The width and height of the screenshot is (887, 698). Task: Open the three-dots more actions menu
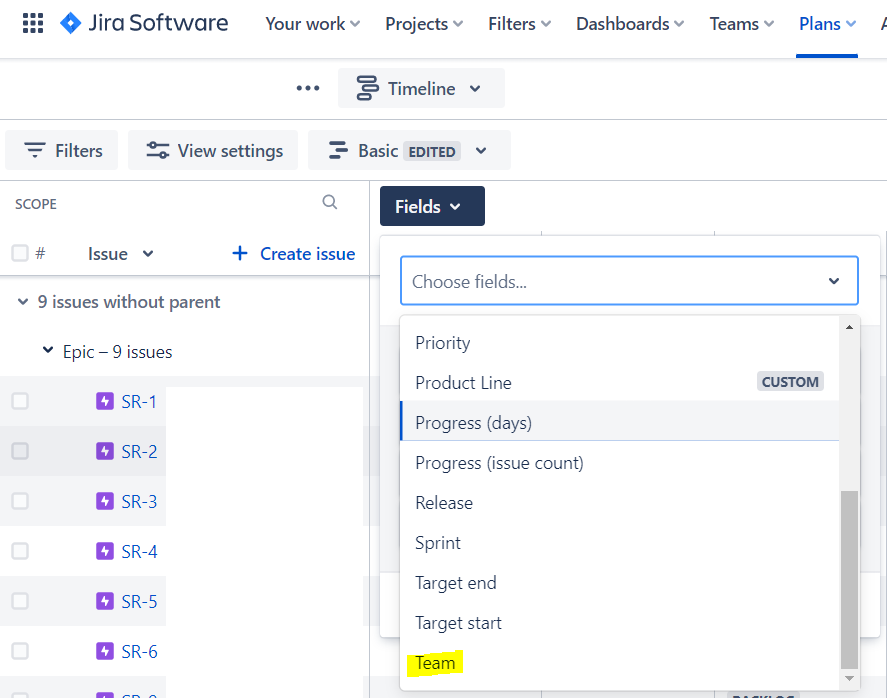coord(308,88)
